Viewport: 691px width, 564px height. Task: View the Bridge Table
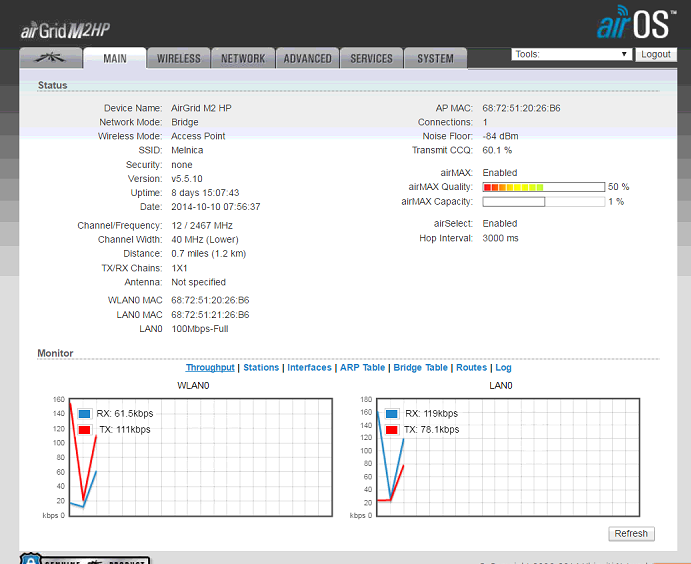coord(420,367)
